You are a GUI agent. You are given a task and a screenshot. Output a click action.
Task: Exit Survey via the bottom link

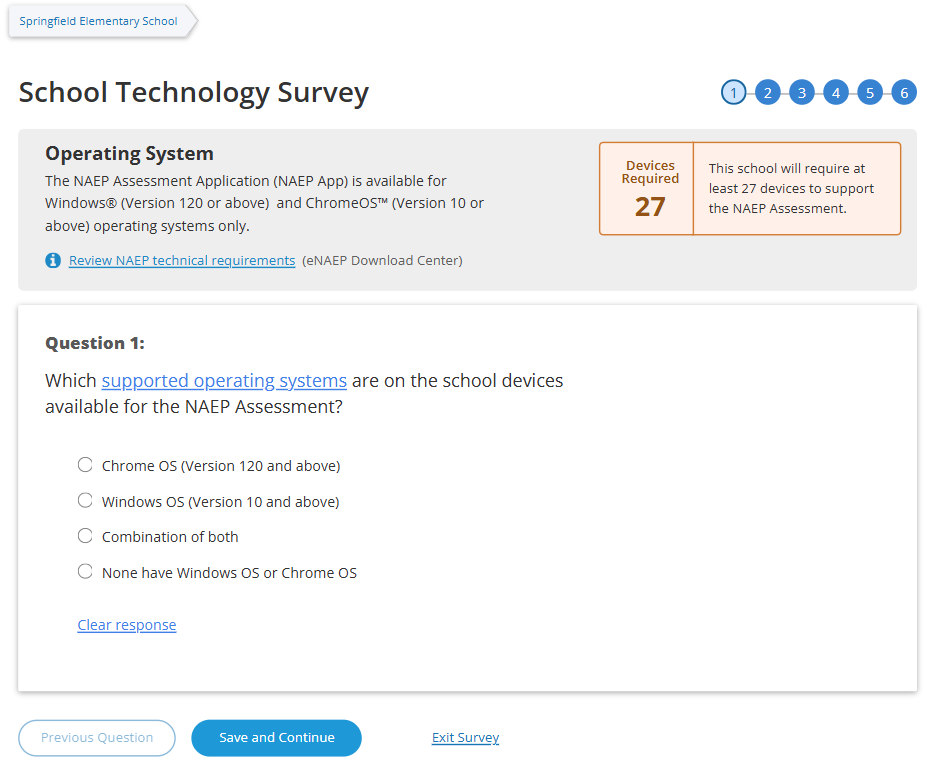click(x=465, y=738)
